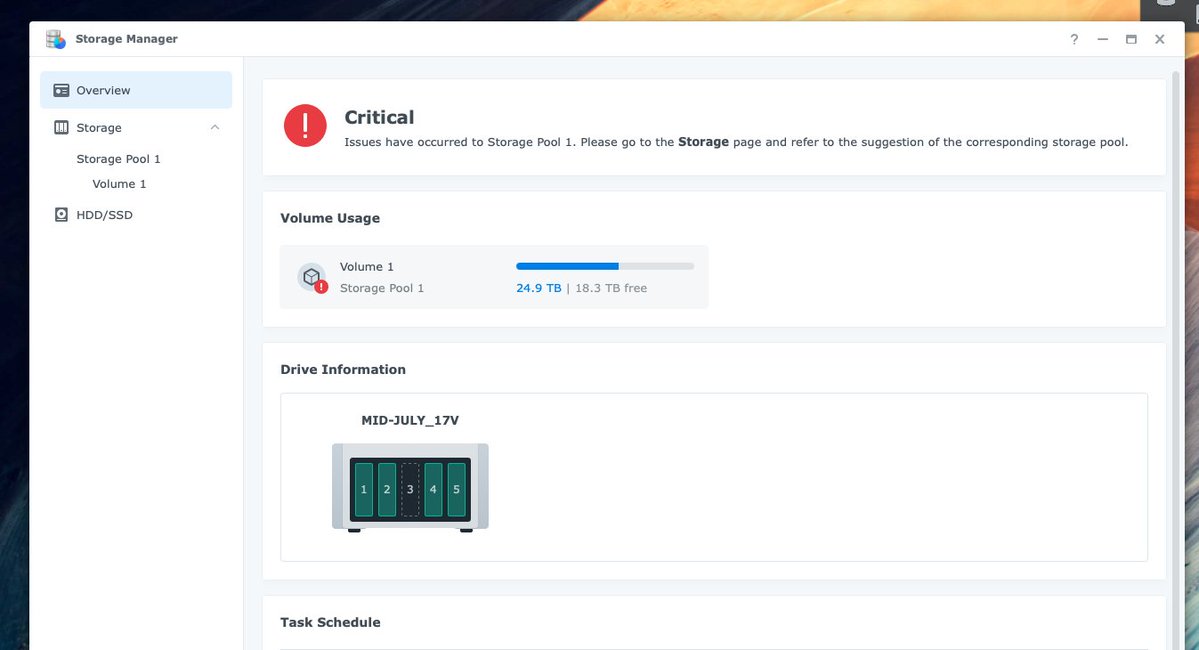Open the Overview section in sidebar

[x=136, y=90]
